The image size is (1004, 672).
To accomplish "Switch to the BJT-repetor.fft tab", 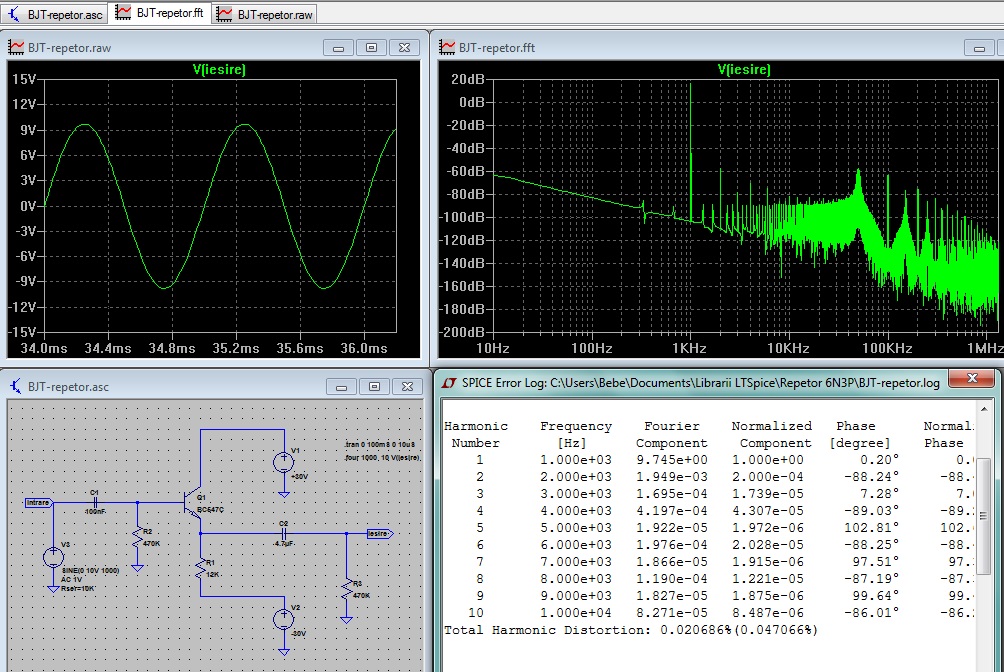I will coord(160,13).
